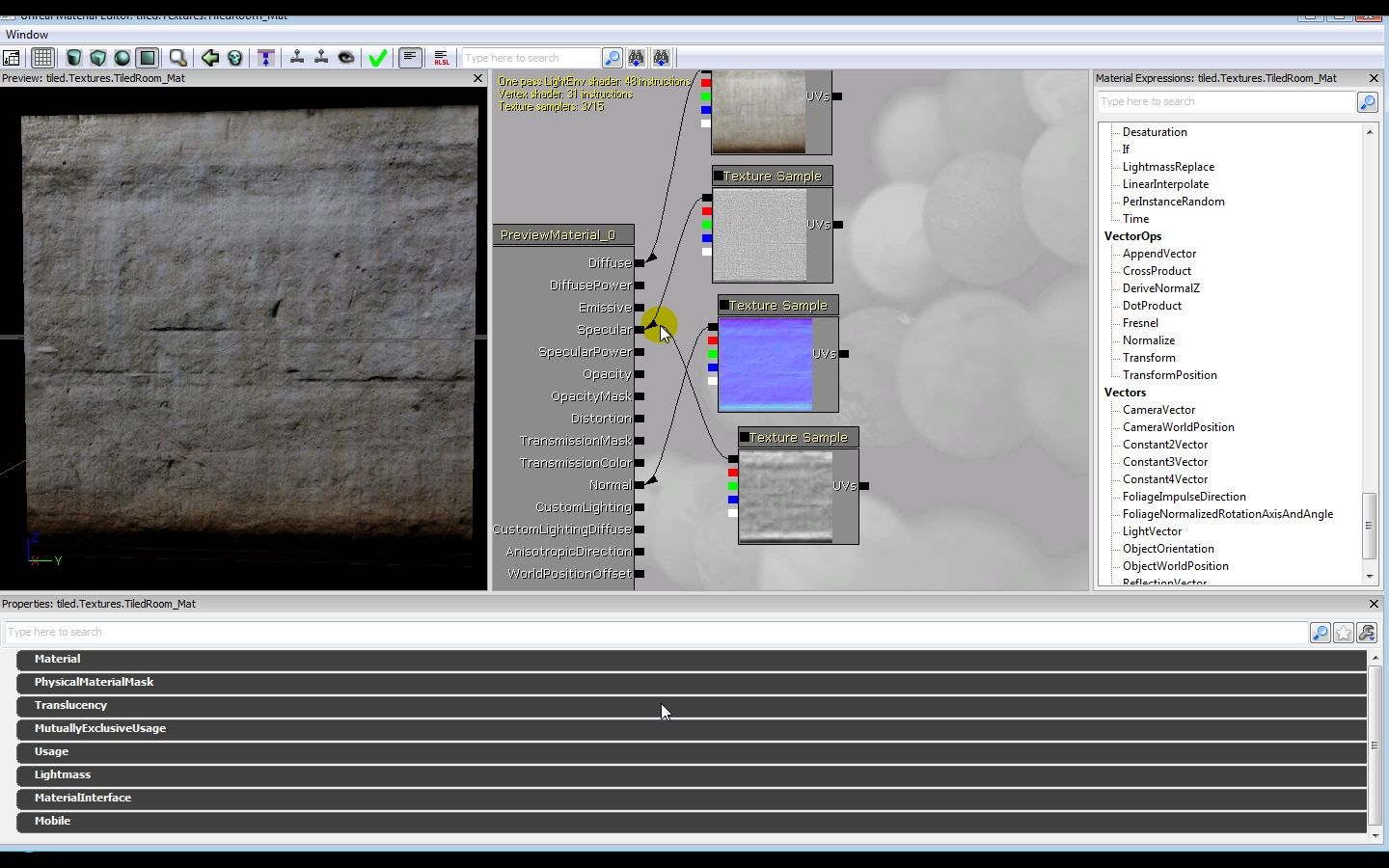The image size is (1389, 868).
Task: Expand the Mobile category
Action: [x=692, y=822]
